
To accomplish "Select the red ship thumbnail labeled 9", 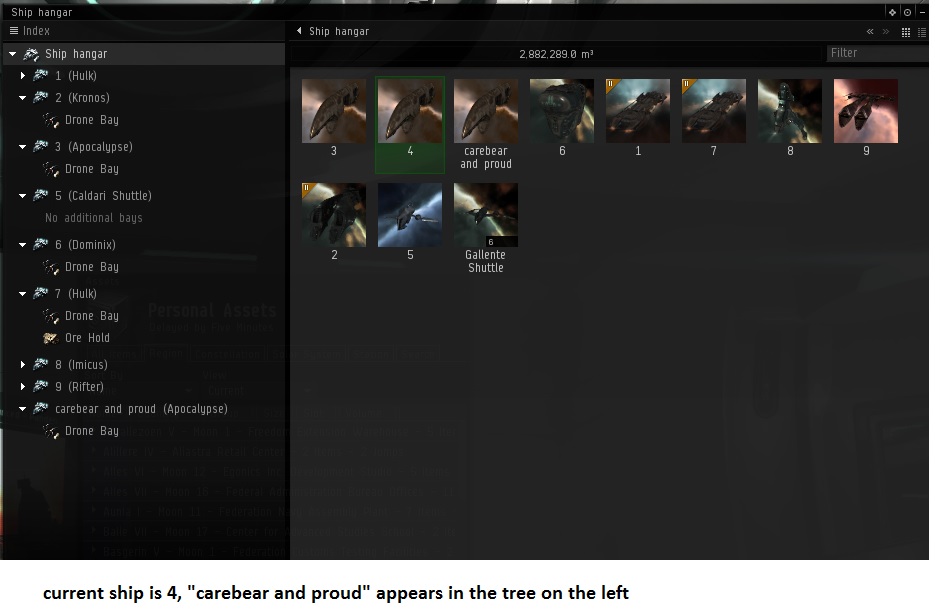I will [866, 111].
